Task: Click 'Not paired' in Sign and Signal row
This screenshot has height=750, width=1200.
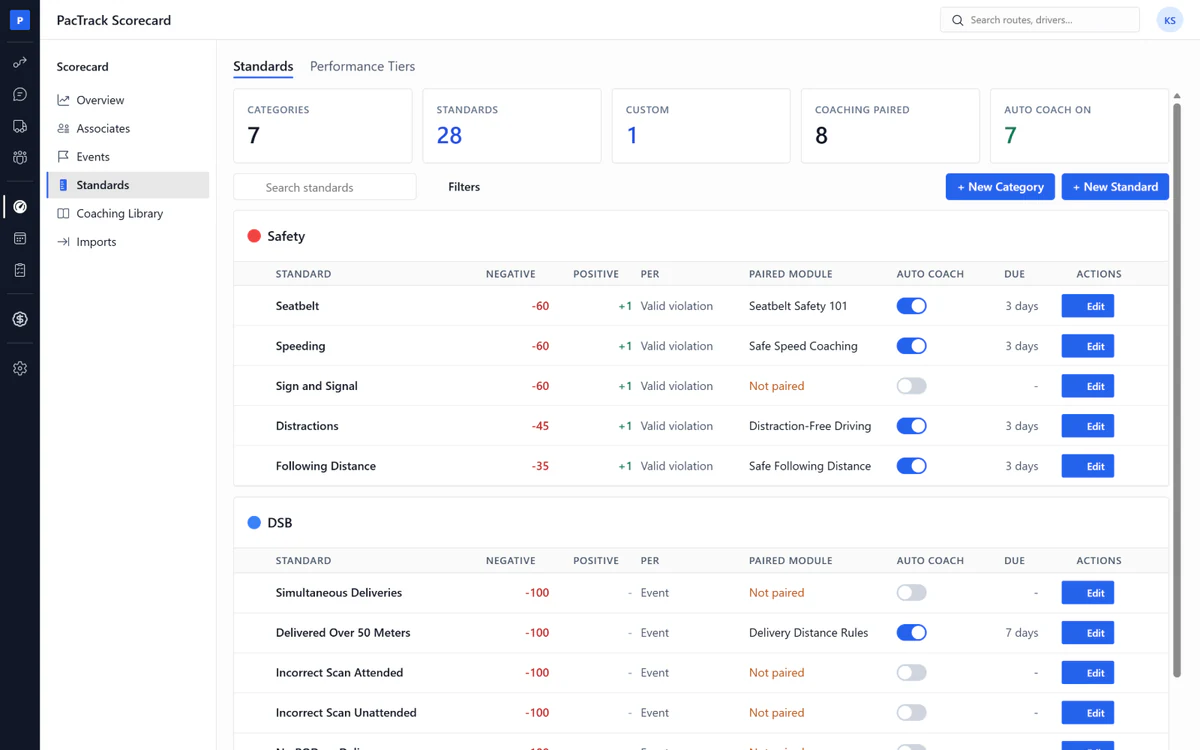Action: pos(776,386)
